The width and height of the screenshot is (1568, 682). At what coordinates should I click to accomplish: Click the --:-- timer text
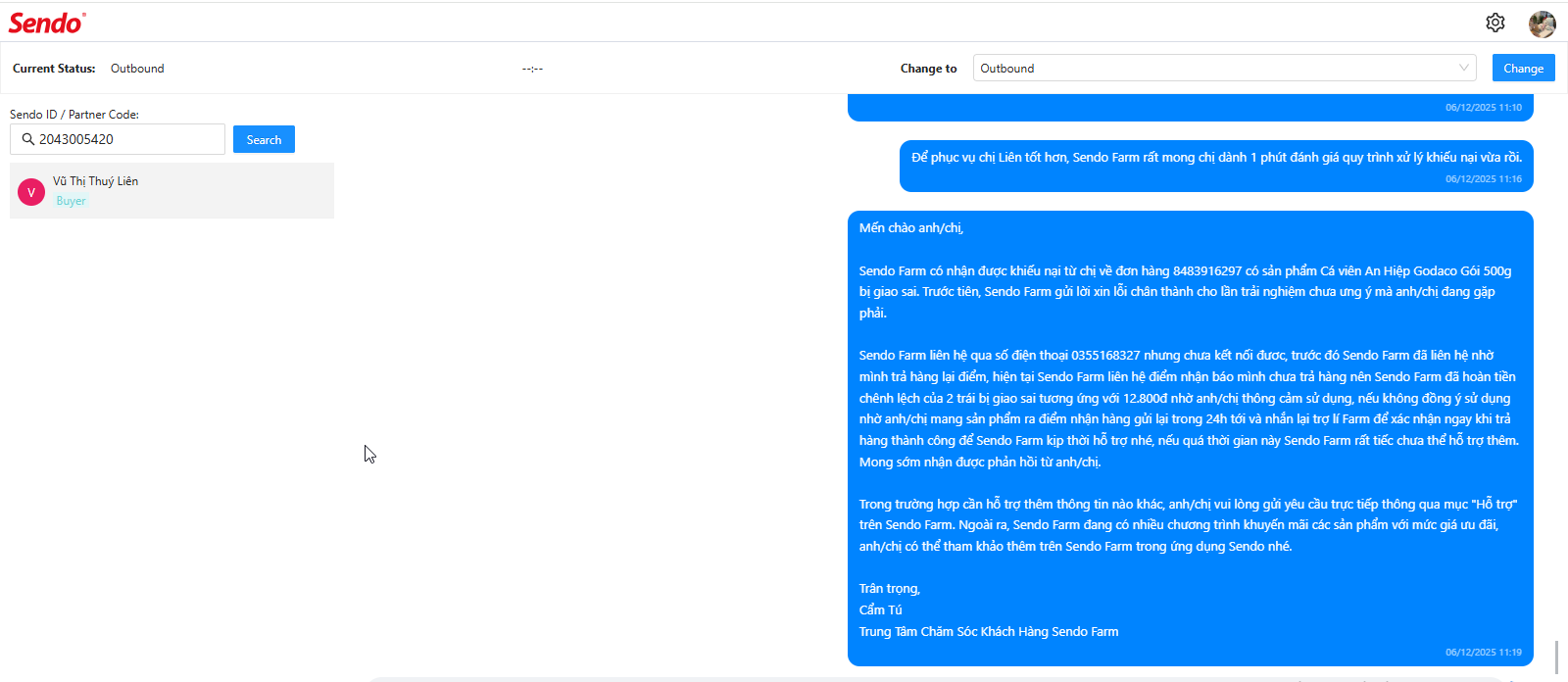[532, 69]
